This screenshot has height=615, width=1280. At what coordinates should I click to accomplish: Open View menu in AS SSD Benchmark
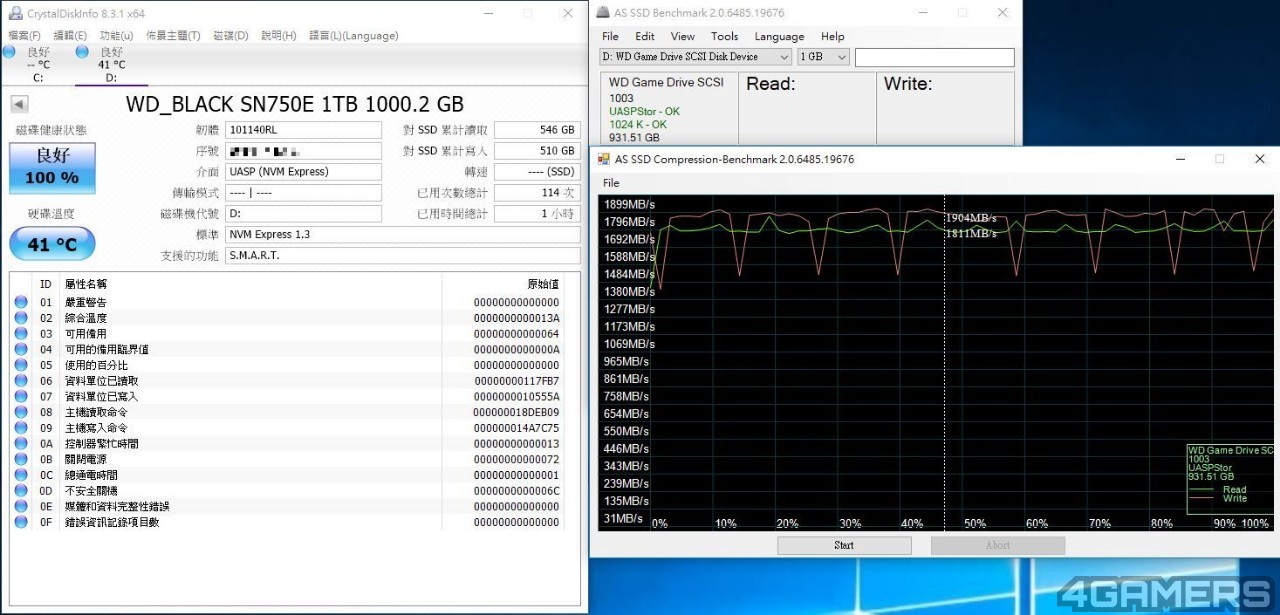[683, 36]
